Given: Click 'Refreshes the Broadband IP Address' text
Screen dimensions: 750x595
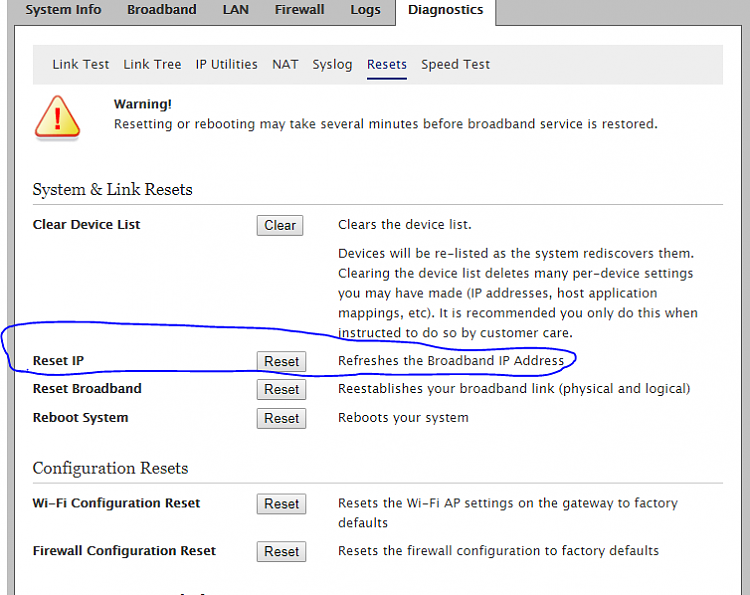Looking at the screenshot, I should tap(451, 360).
